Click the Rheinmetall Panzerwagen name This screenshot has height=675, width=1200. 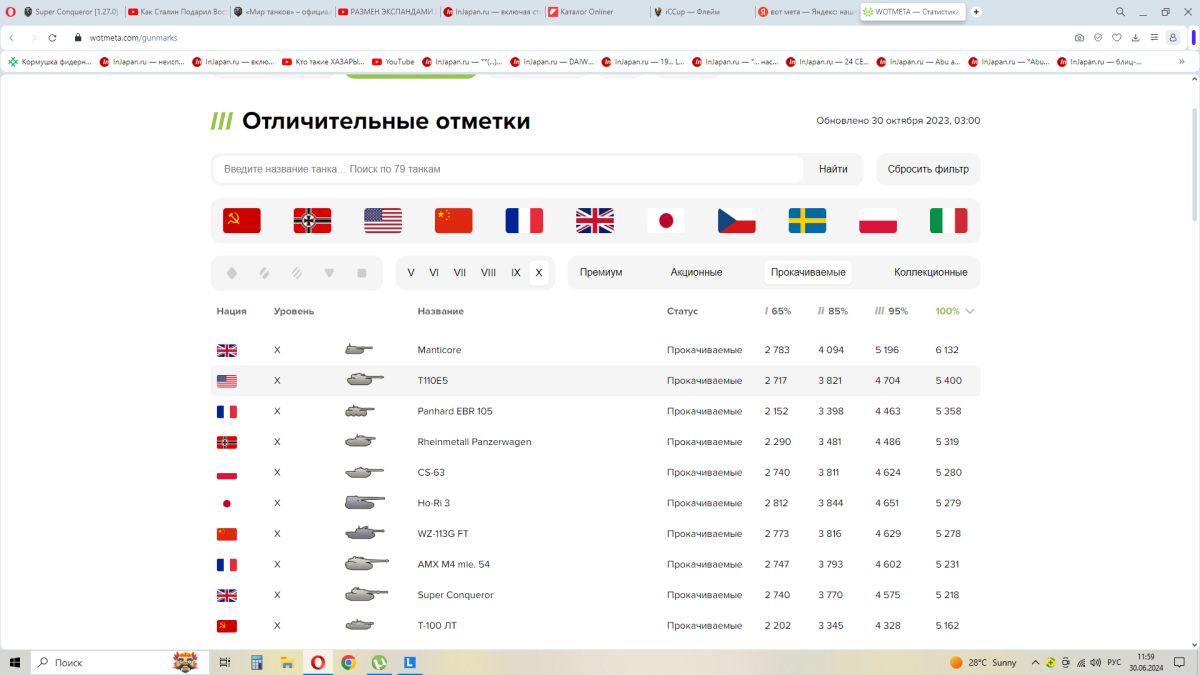tap(474, 442)
